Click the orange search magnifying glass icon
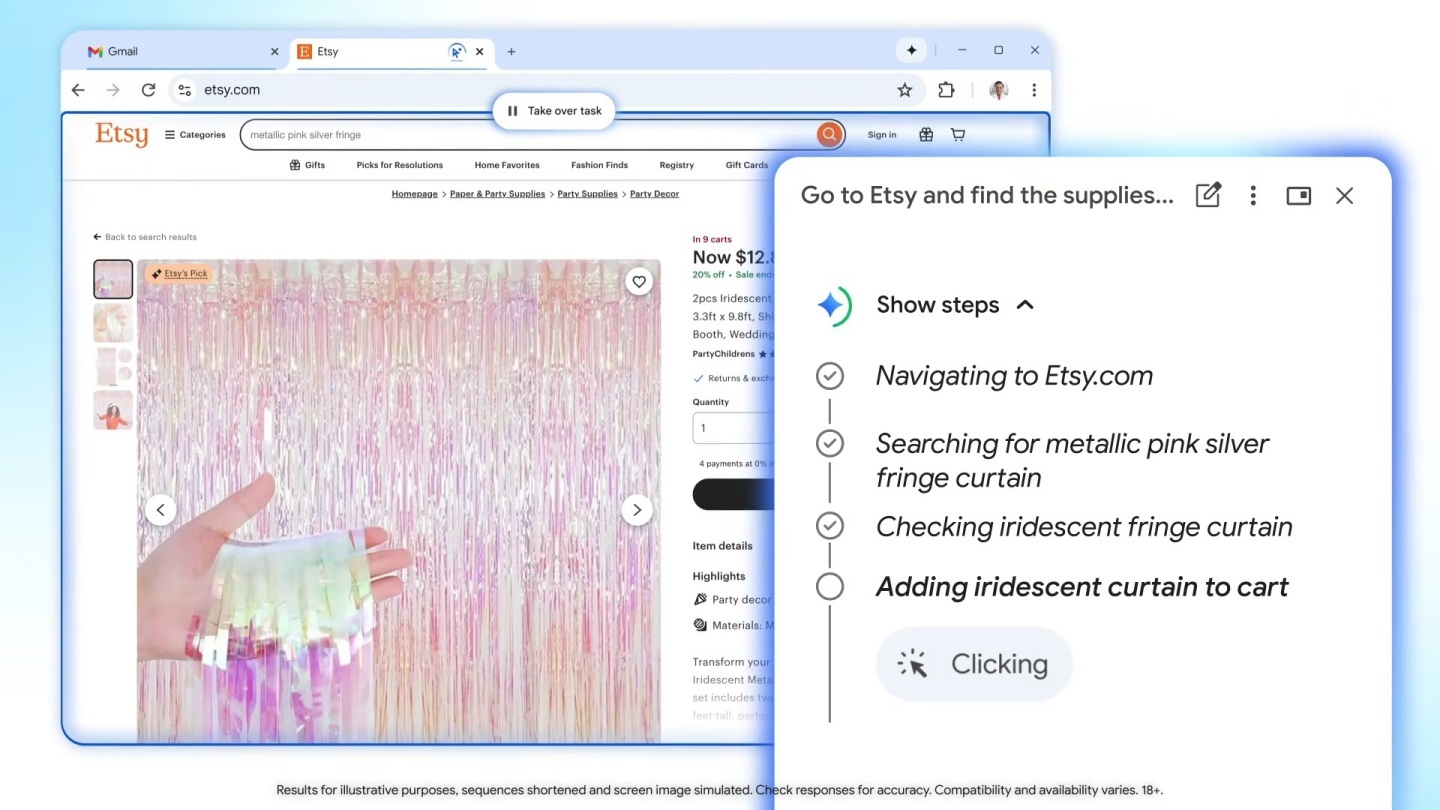 829,134
